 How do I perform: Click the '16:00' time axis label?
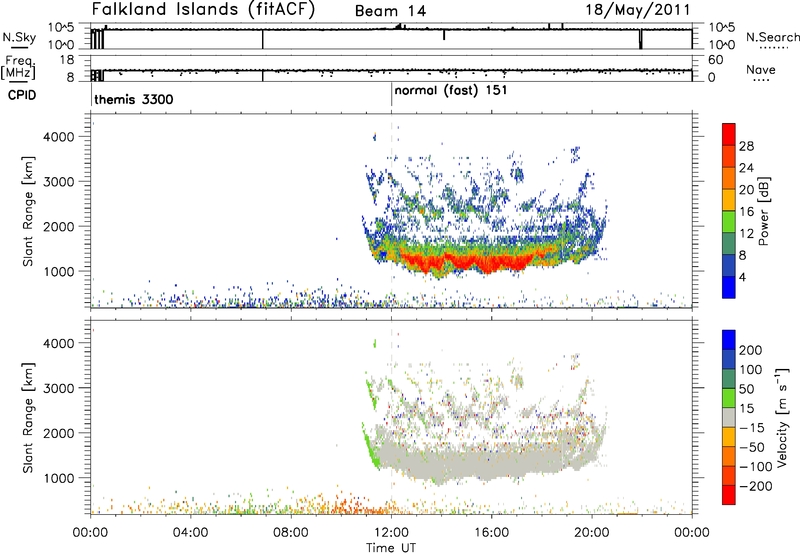point(491,533)
